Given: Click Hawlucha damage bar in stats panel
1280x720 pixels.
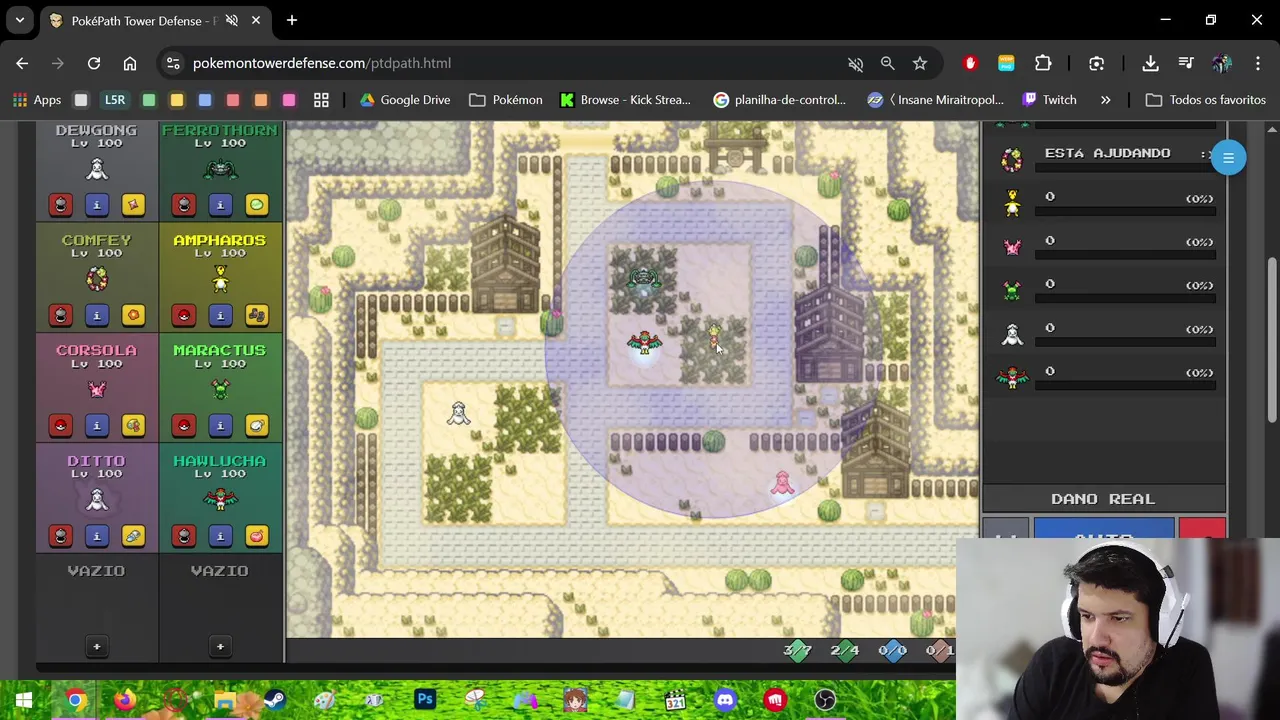Looking at the screenshot, I should [x=1125, y=386].
